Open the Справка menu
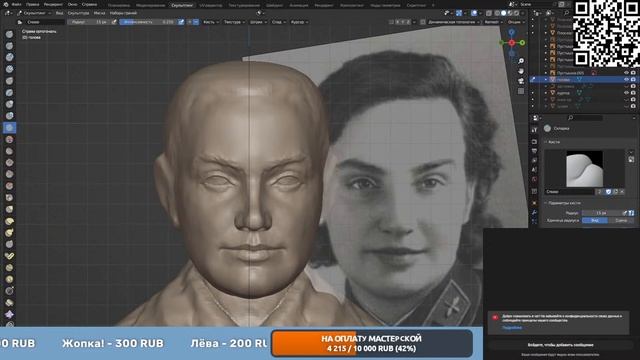 (89, 4)
